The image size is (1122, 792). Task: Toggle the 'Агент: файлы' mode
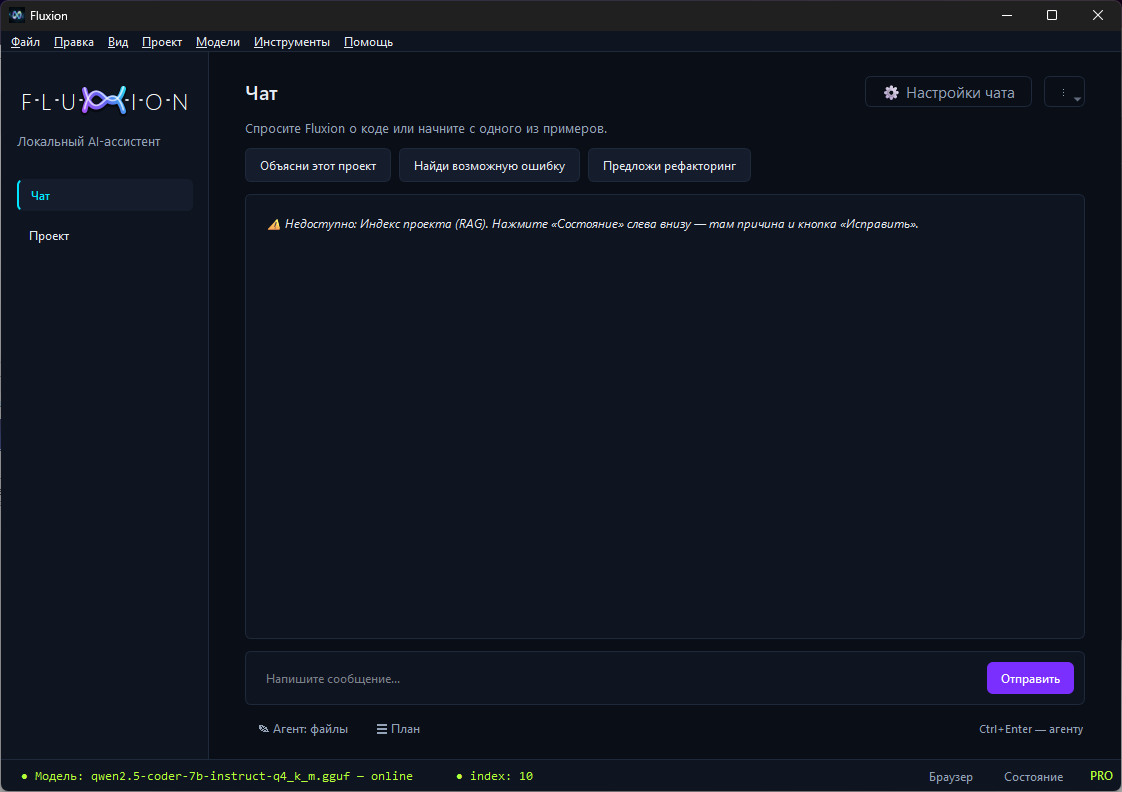pos(303,728)
